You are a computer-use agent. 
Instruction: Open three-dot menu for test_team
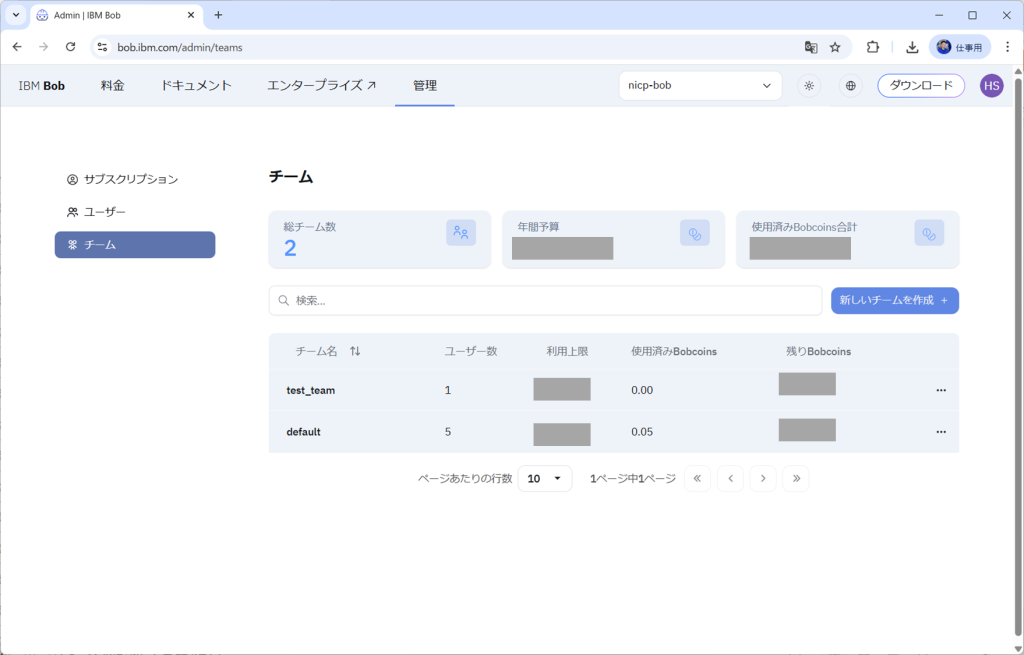941,390
